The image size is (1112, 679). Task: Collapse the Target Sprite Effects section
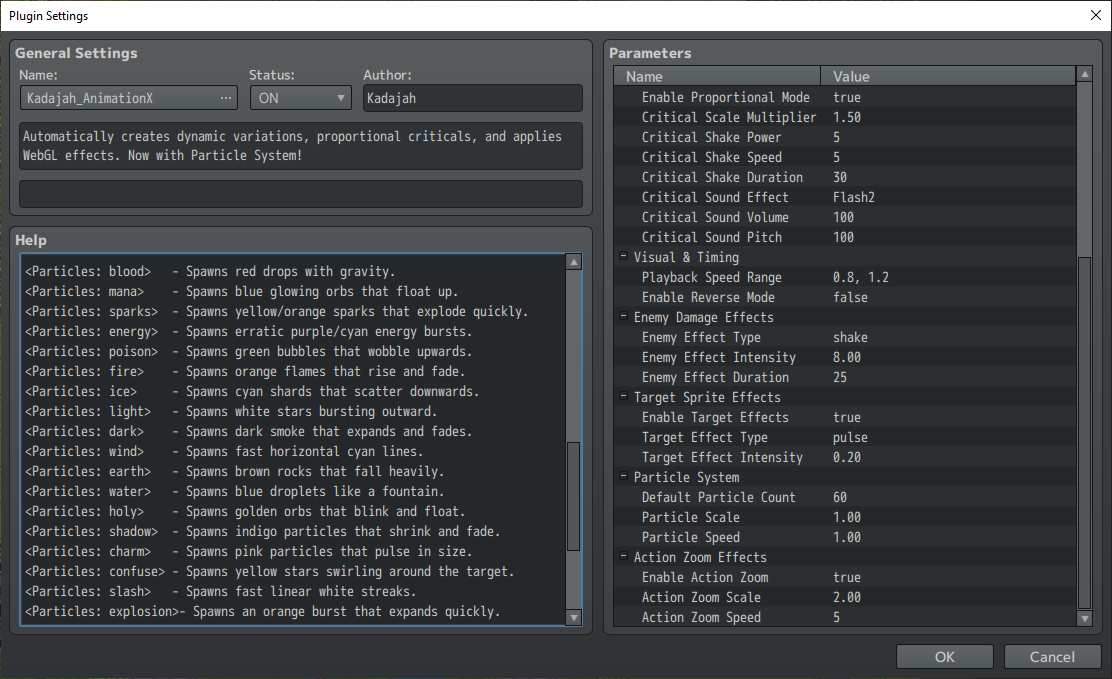[623, 396]
